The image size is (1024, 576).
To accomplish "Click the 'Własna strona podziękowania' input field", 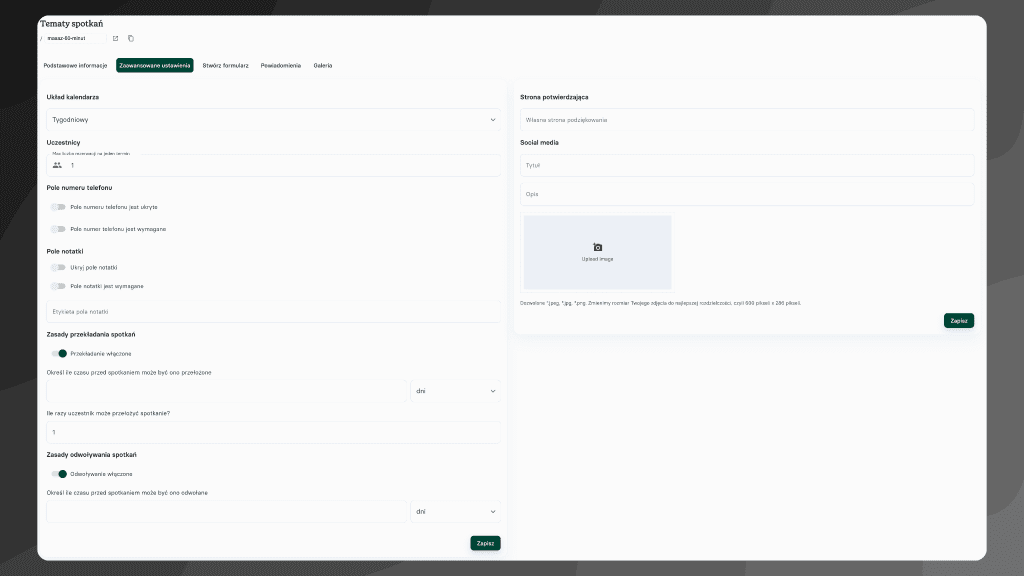I will [x=746, y=120].
